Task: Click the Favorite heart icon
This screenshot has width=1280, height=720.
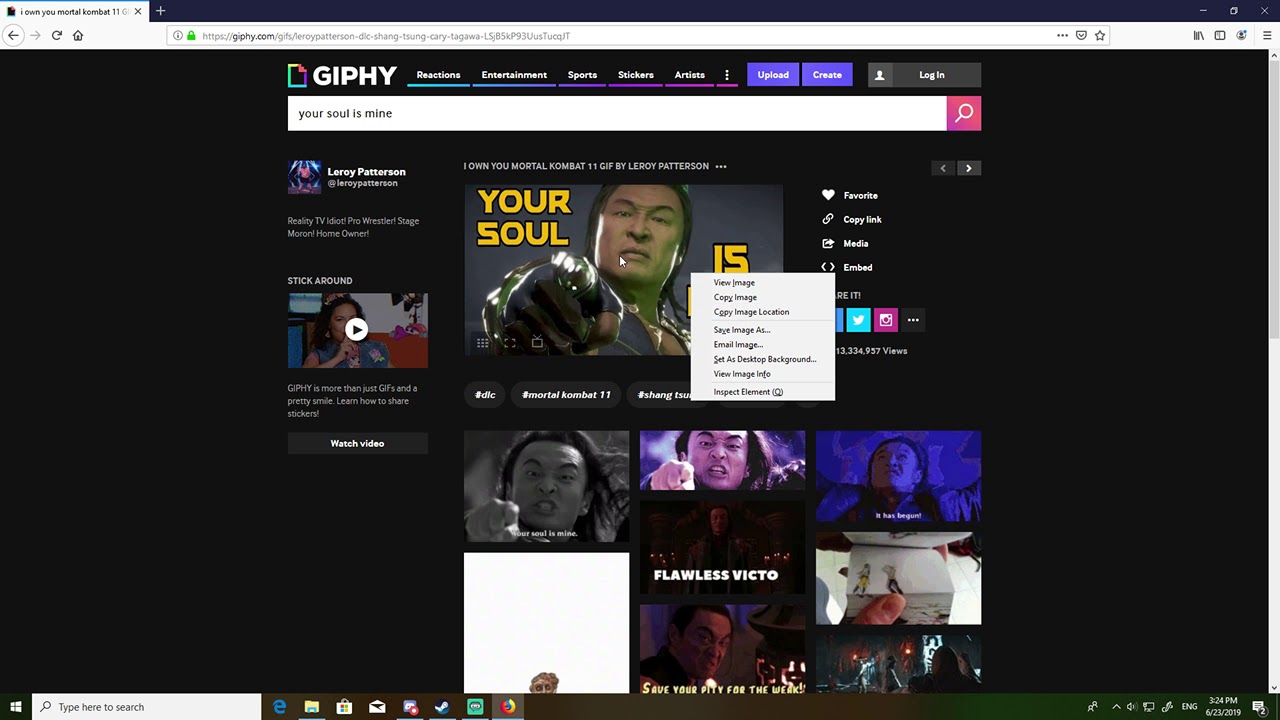Action: 828,195
